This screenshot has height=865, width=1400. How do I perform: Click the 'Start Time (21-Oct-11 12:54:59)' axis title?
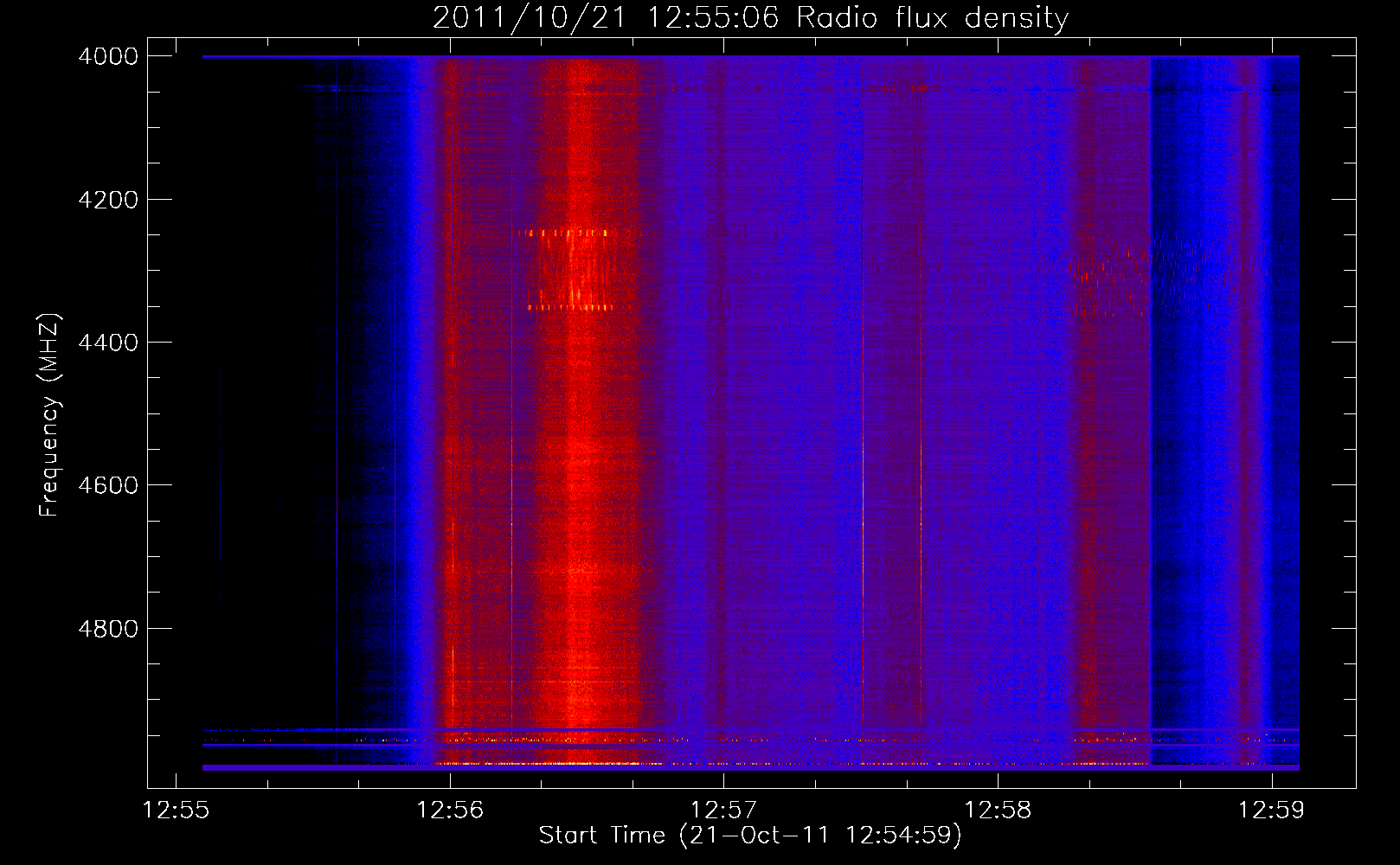click(x=750, y=836)
